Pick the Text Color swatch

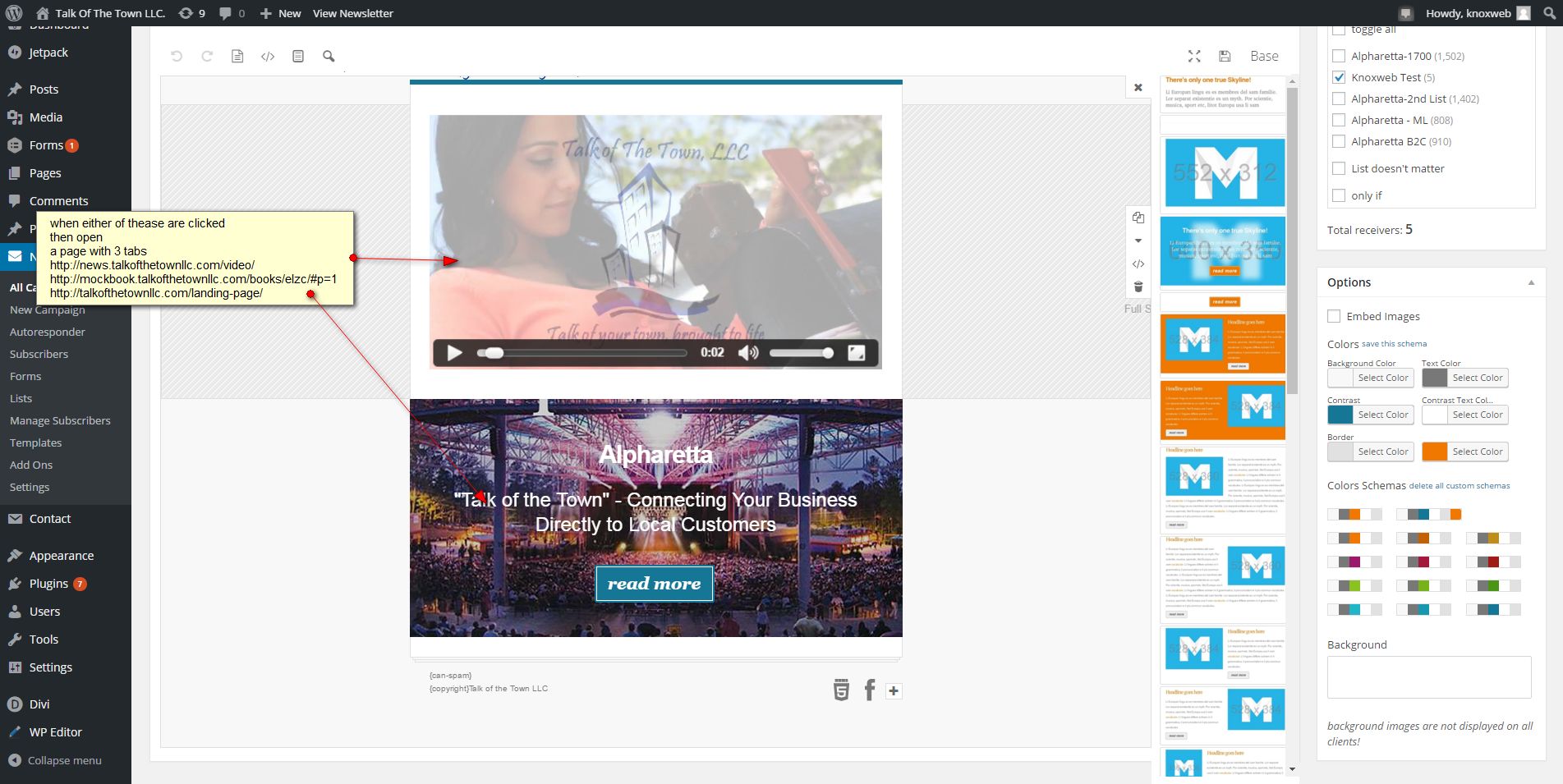pos(1435,378)
